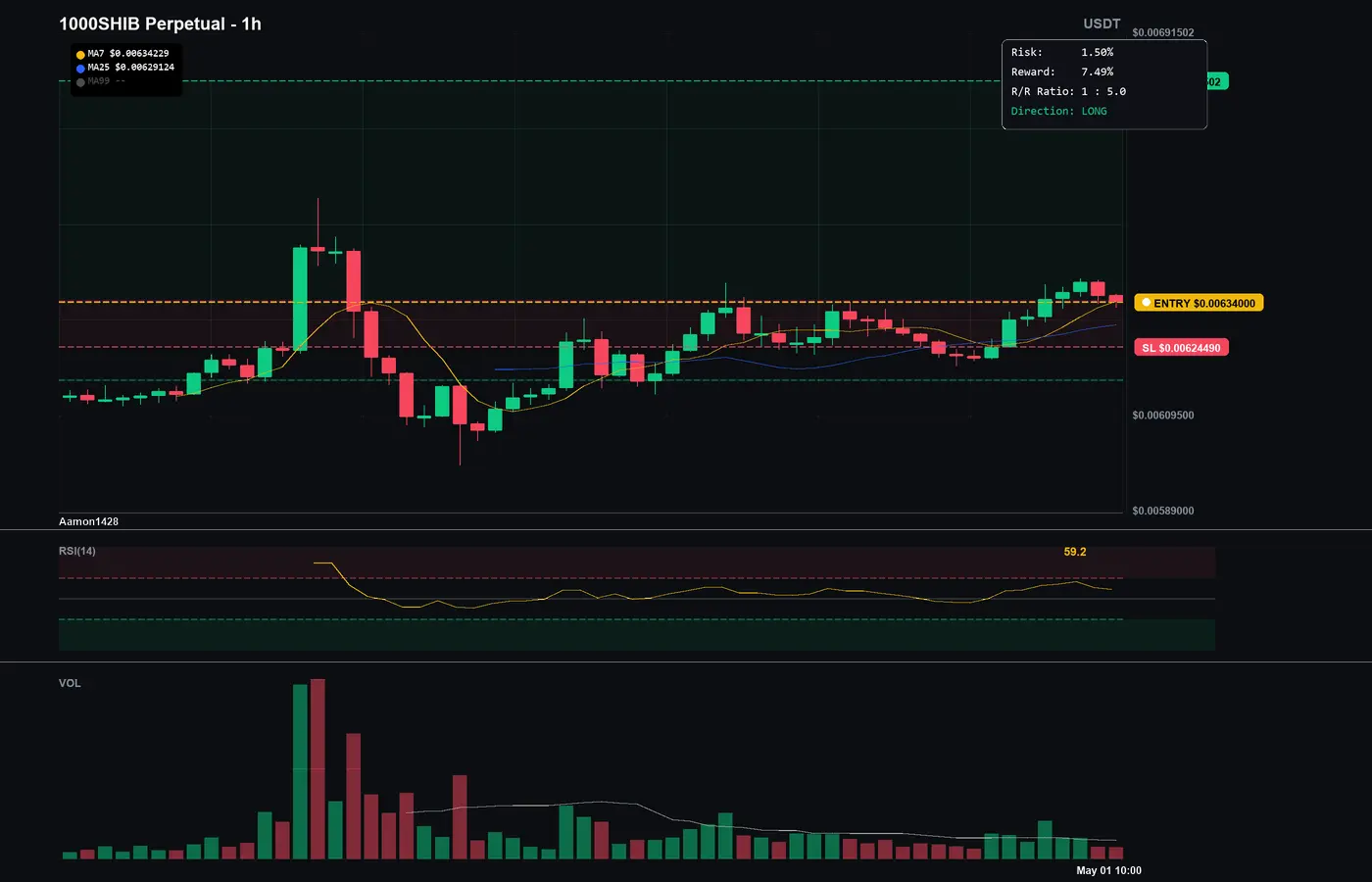Click the R/R Ratio 1 : 5.0 line

[1068, 91]
